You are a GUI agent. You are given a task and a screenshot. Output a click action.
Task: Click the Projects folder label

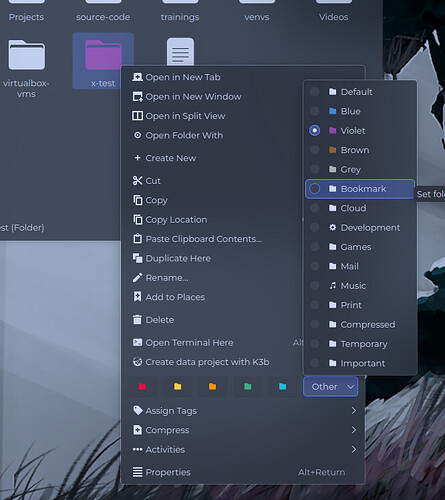tap(26, 17)
